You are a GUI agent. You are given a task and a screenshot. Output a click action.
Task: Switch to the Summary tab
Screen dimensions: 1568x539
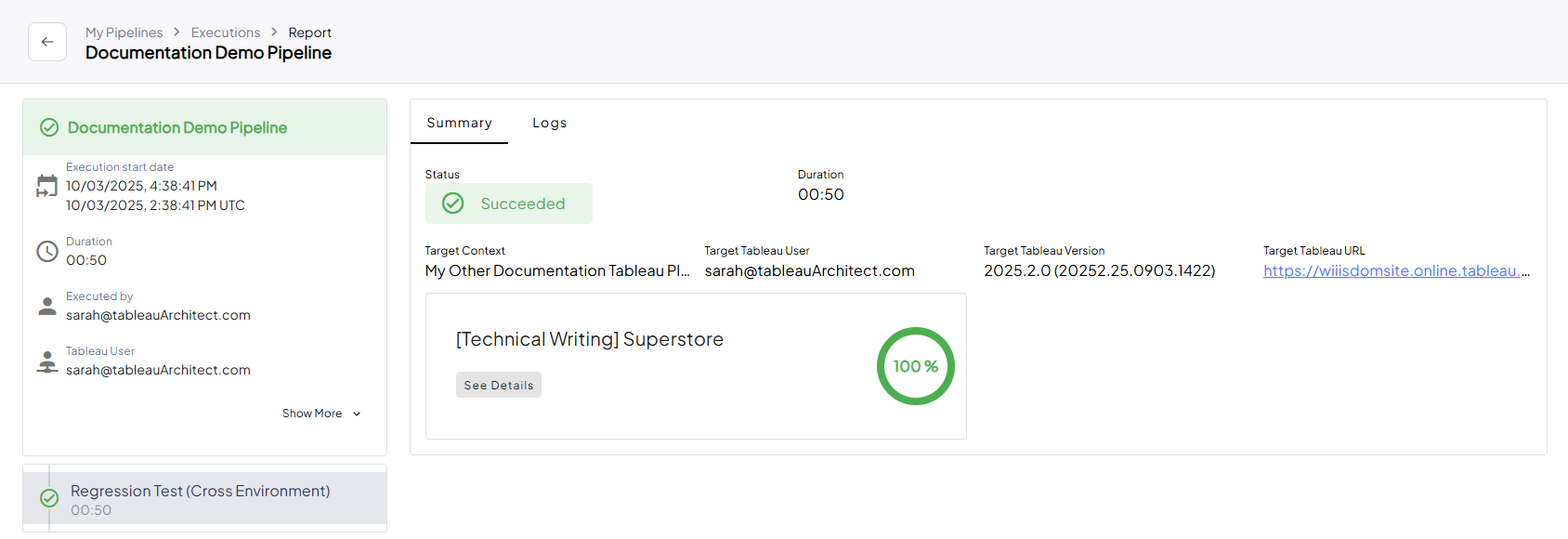459,123
